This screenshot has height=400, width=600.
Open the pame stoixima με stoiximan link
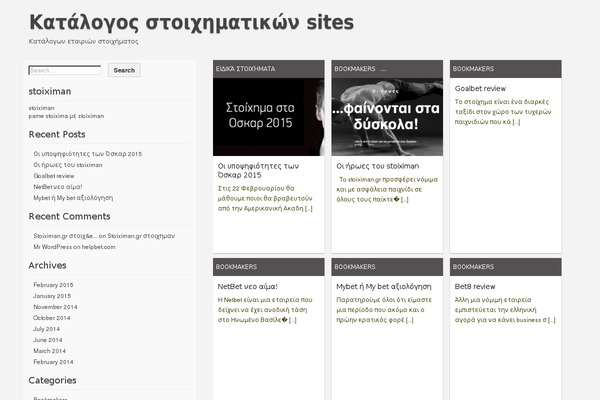(66, 116)
